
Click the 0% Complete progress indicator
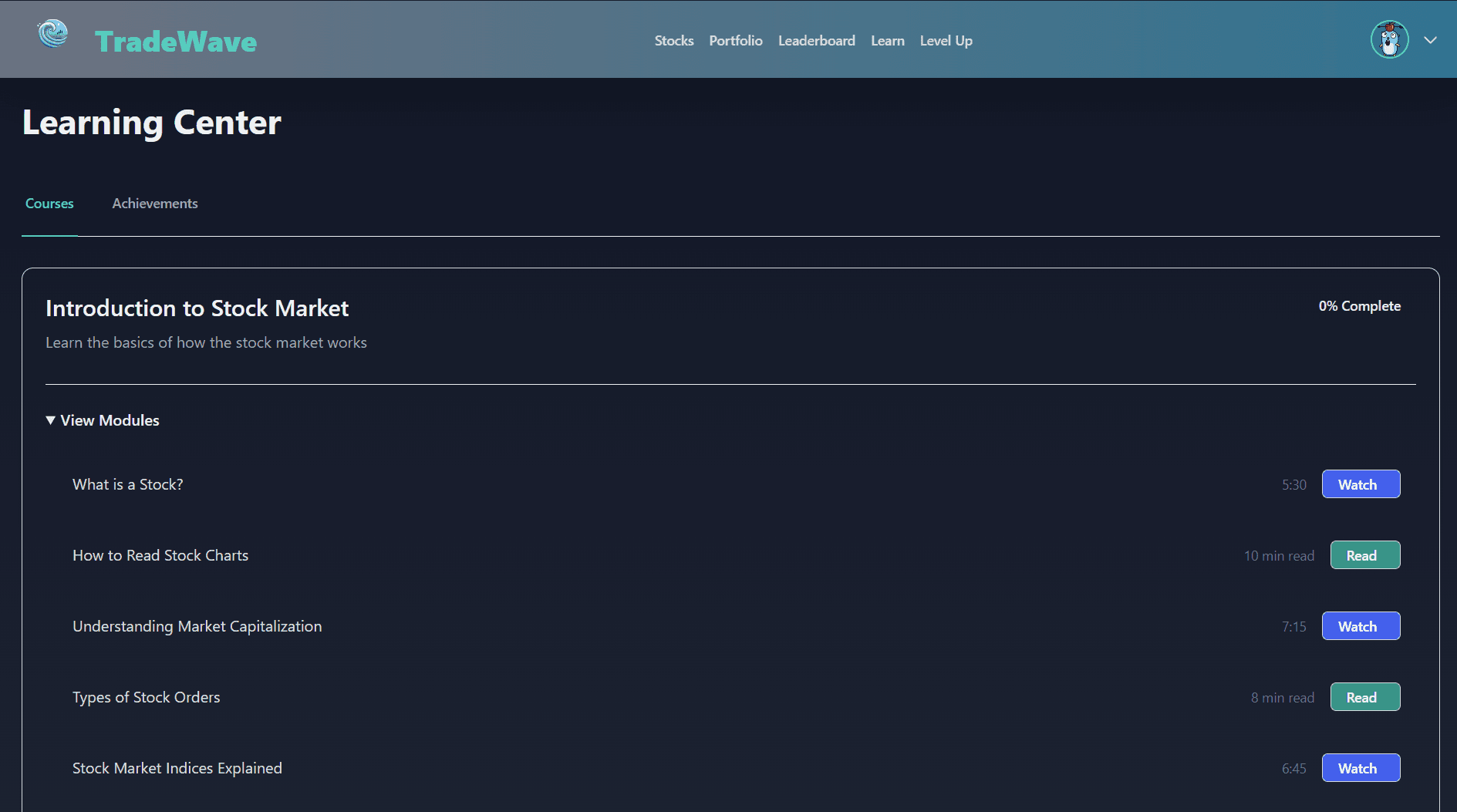point(1359,305)
